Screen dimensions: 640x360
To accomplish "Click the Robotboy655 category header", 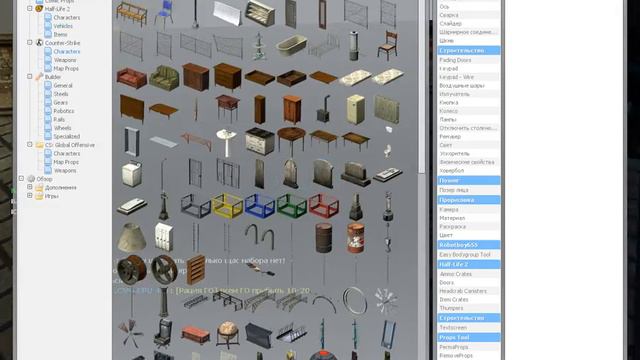I will coord(469,245).
